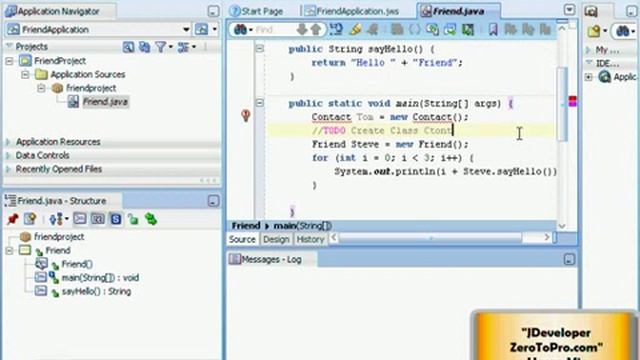Click the main(String[]) breadcrumb

[x=302, y=226]
